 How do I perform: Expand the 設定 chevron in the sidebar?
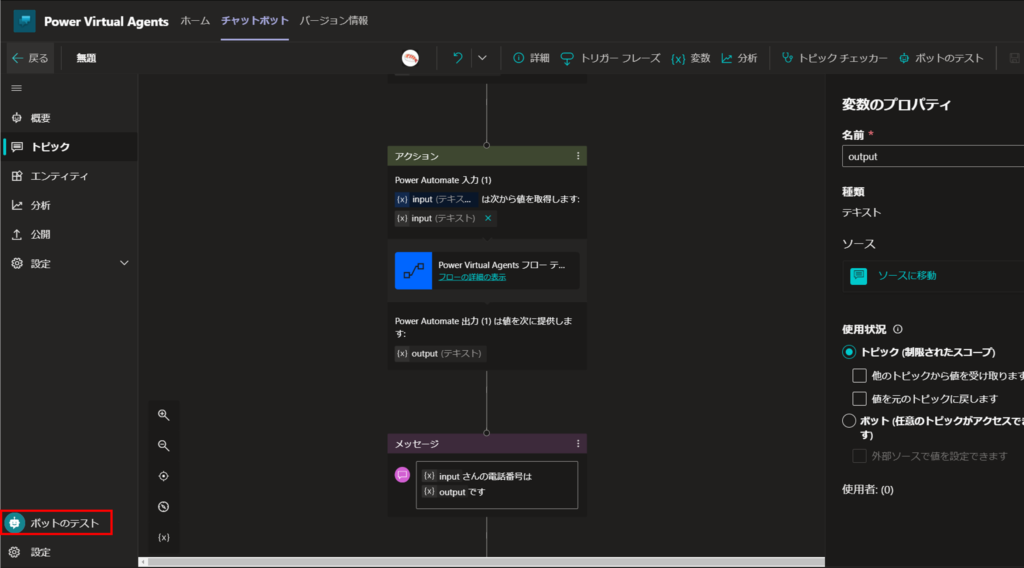[x=124, y=263]
